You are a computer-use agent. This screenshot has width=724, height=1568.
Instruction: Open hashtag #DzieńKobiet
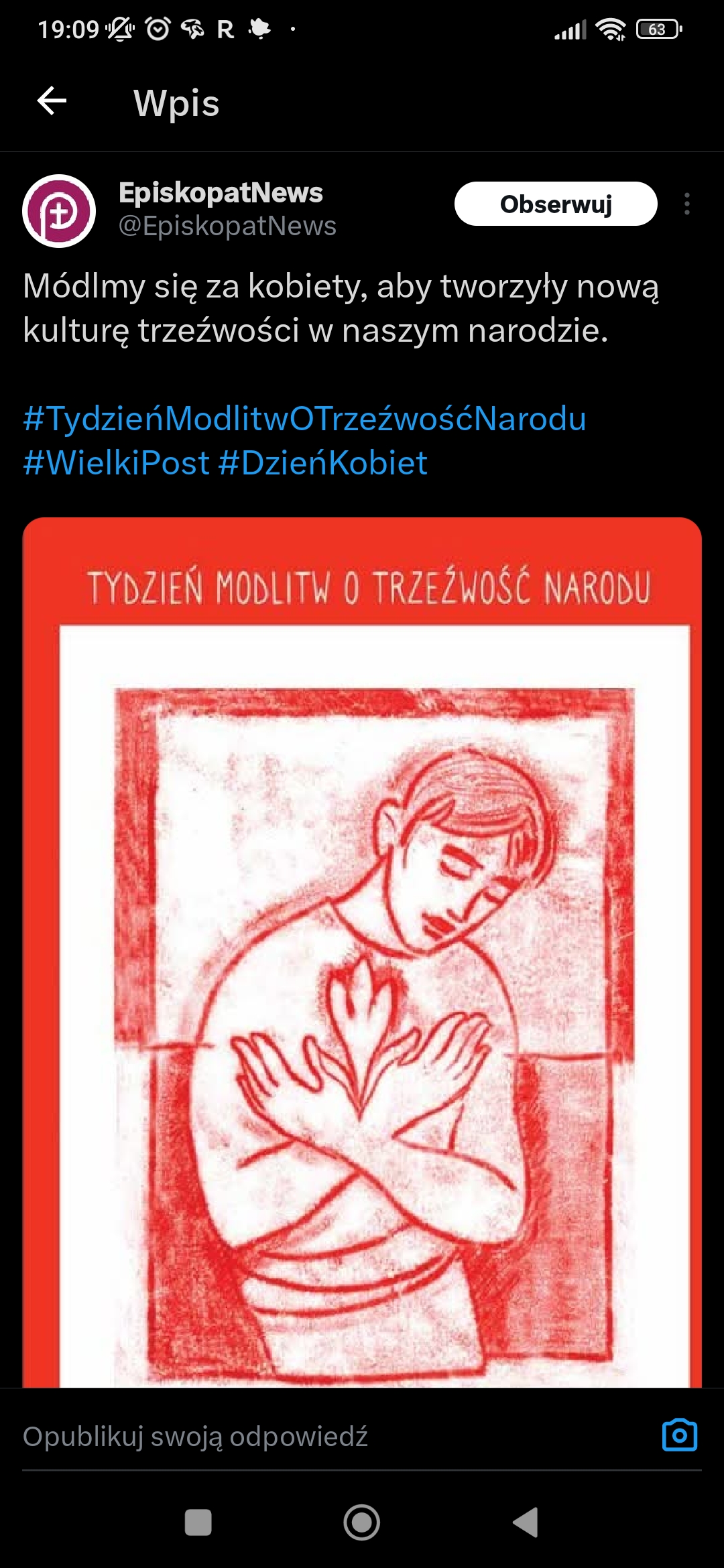[323, 463]
